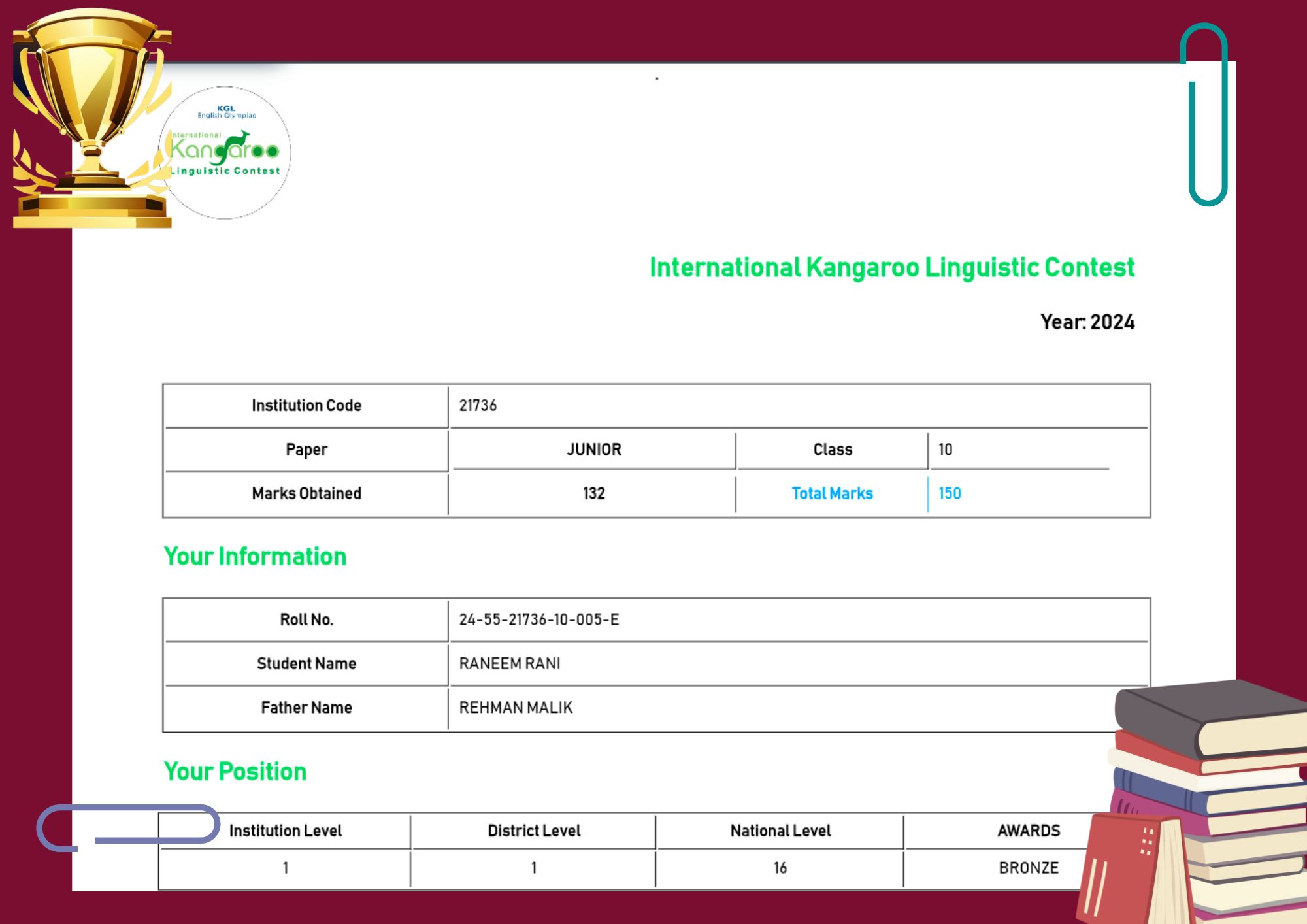Click the Paper label cell
Image resolution: width=1307 pixels, height=924 pixels.
pos(306,450)
